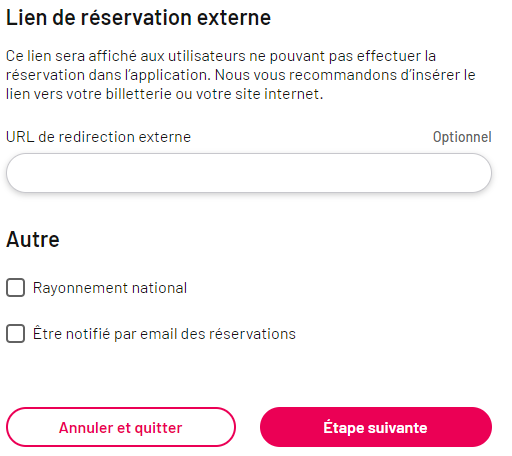This screenshot has height=456, width=512.
Task: Click the URL de redirection externe field label
Action: 98,137
